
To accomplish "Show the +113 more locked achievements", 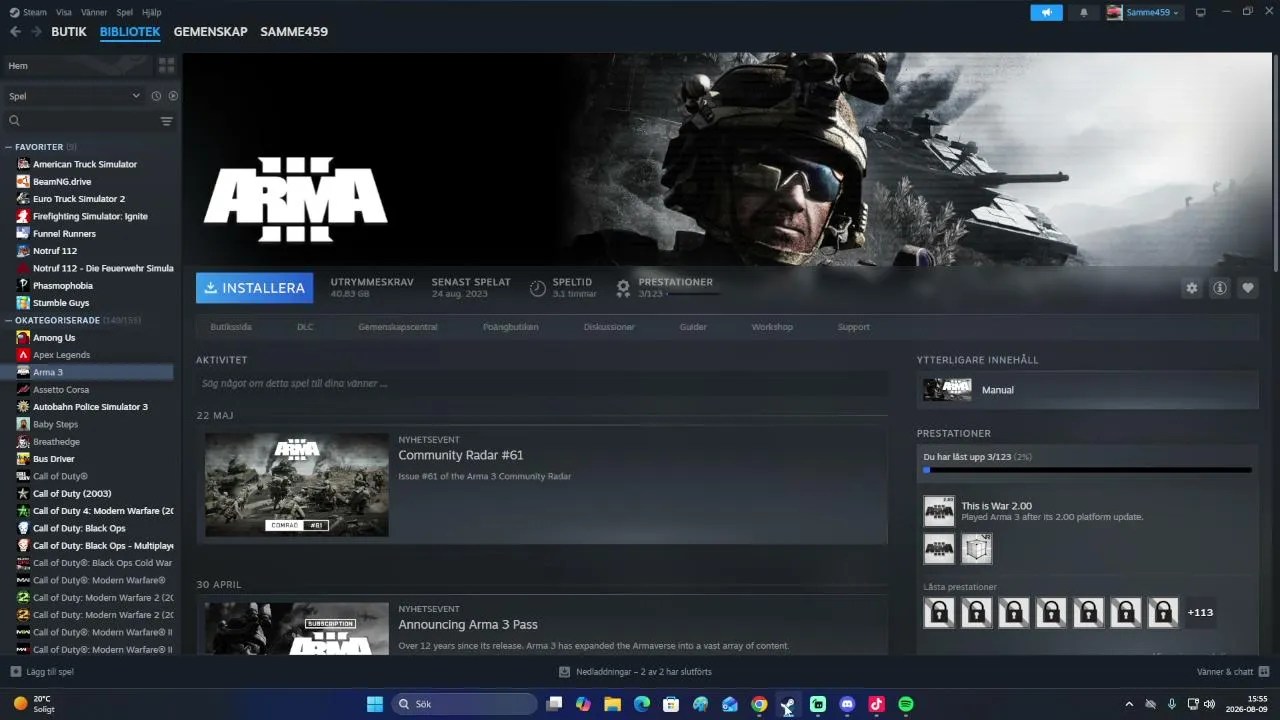I will pos(1200,613).
